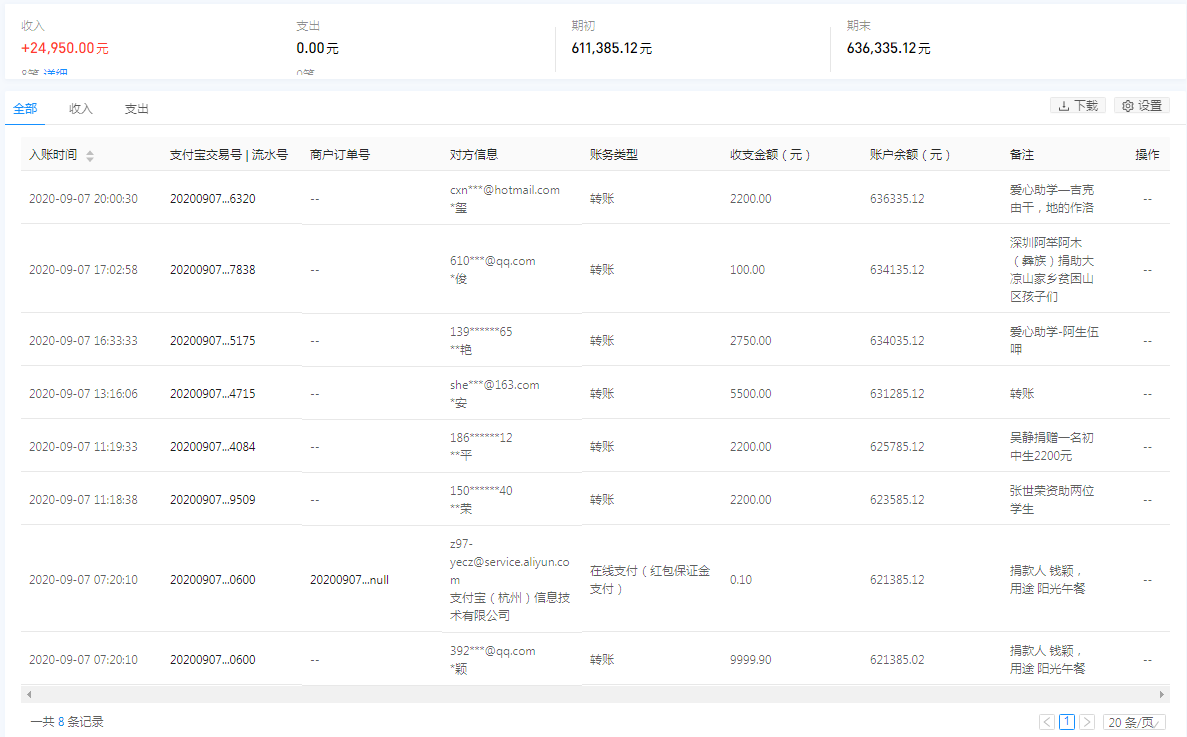Click 在线支付（红包保证金支付） type cell
1187x737 pixels.
[650, 580]
